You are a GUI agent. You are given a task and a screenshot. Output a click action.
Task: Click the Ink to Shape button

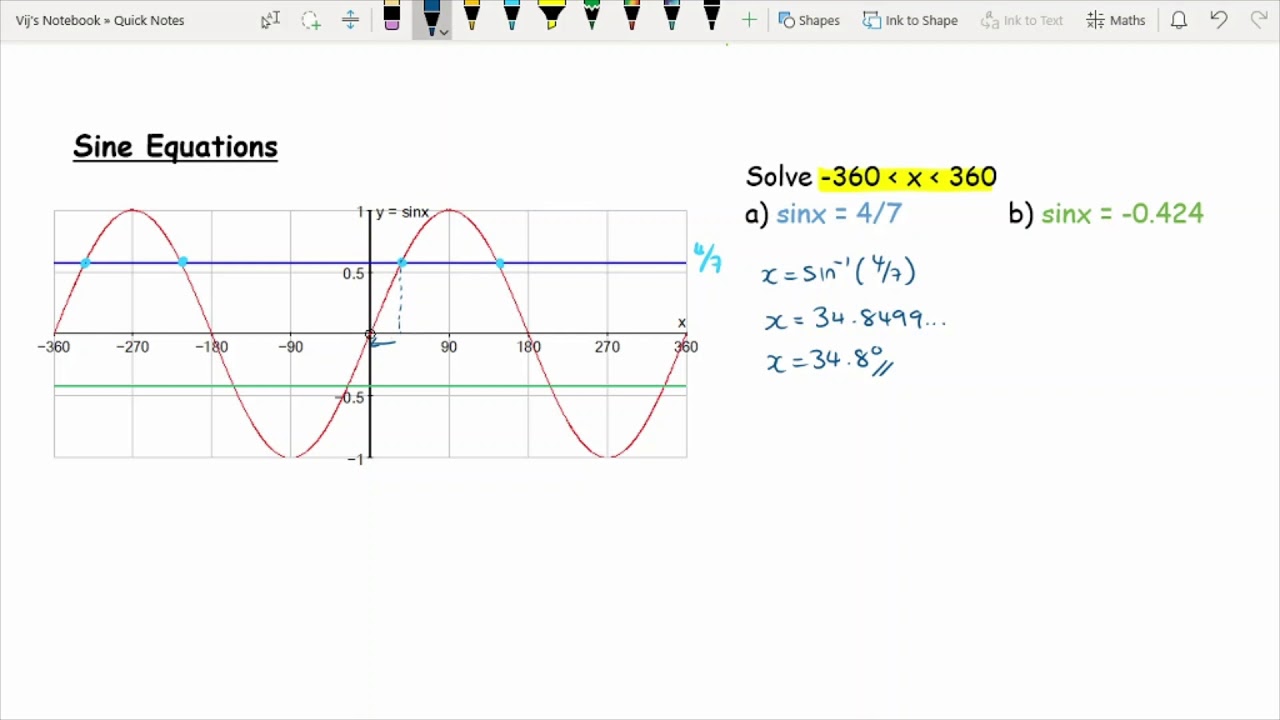click(910, 20)
